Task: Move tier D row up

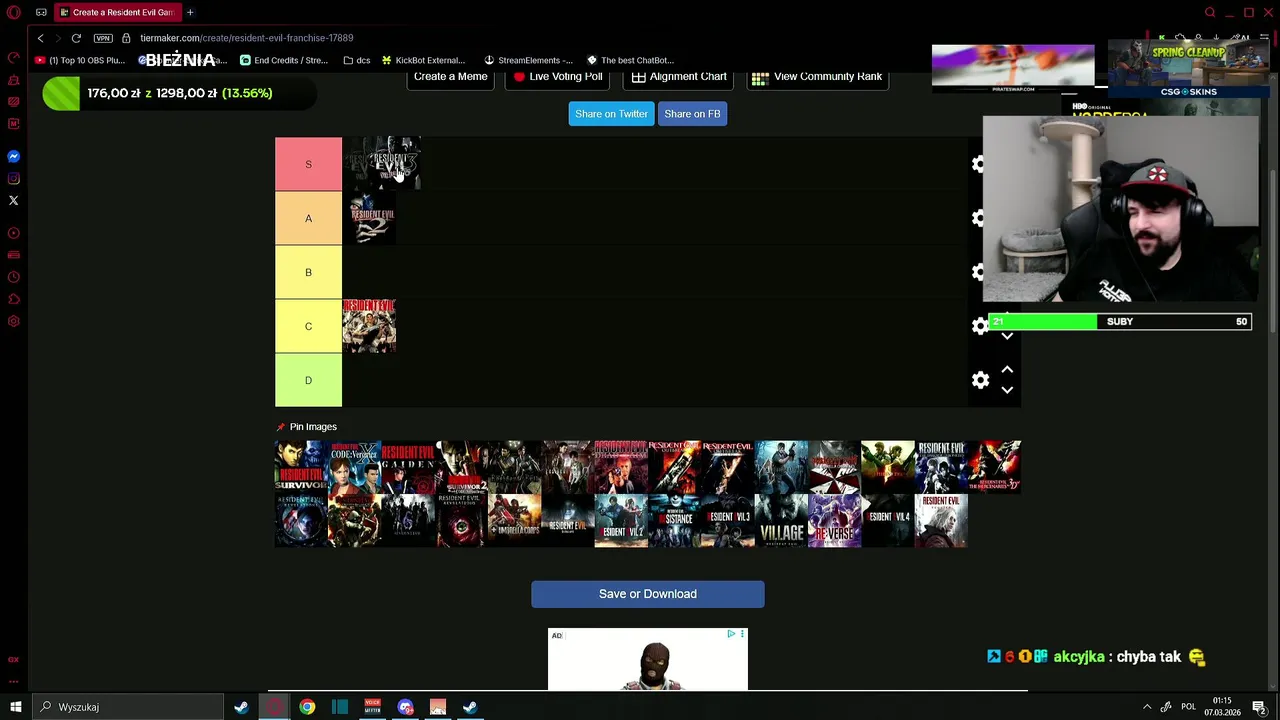Action: (x=1007, y=370)
